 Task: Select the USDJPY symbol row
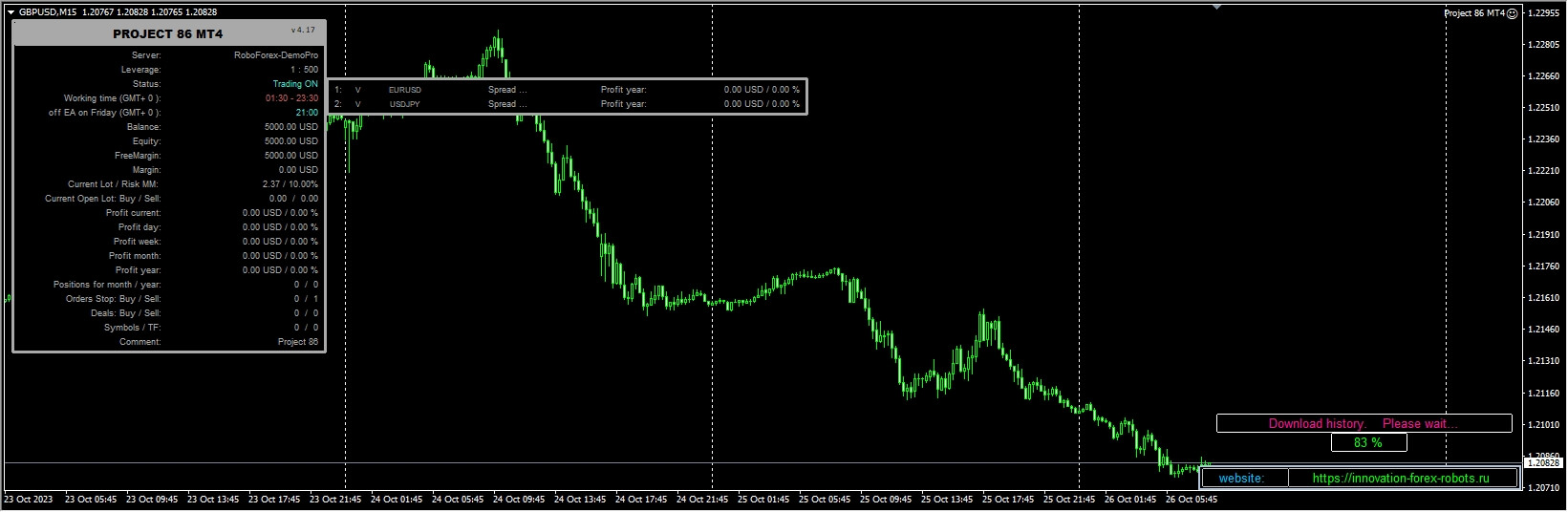[x=568, y=104]
